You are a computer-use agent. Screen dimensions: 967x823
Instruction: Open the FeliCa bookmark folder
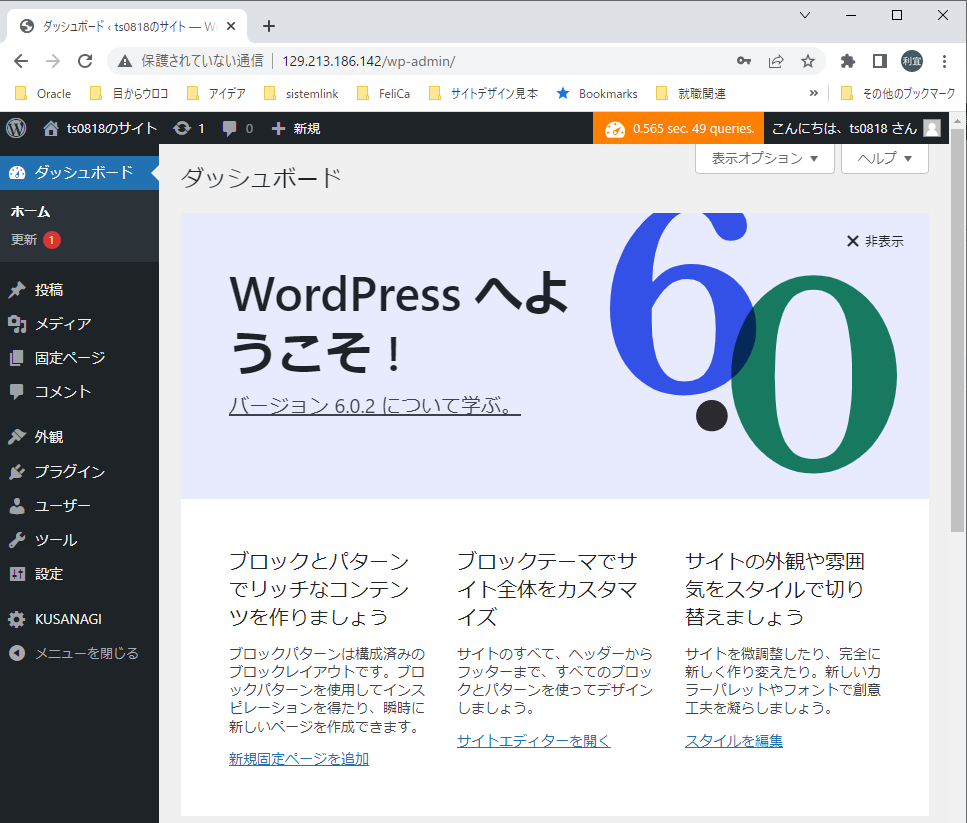click(384, 93)
